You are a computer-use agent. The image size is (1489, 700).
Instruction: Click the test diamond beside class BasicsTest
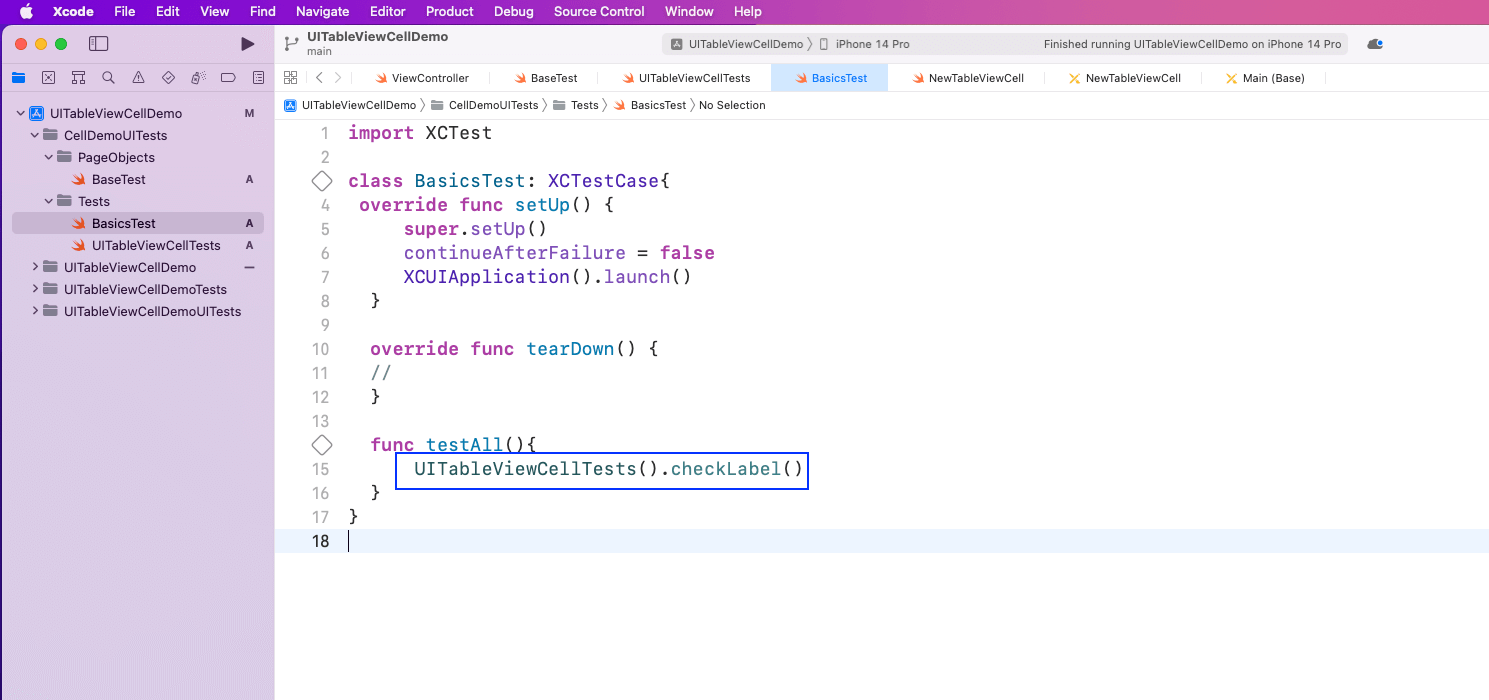[x=321, y=181]
